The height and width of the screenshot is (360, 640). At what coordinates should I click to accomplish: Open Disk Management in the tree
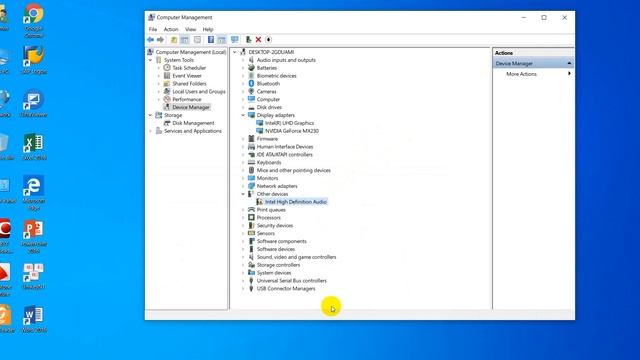[193, 123]
